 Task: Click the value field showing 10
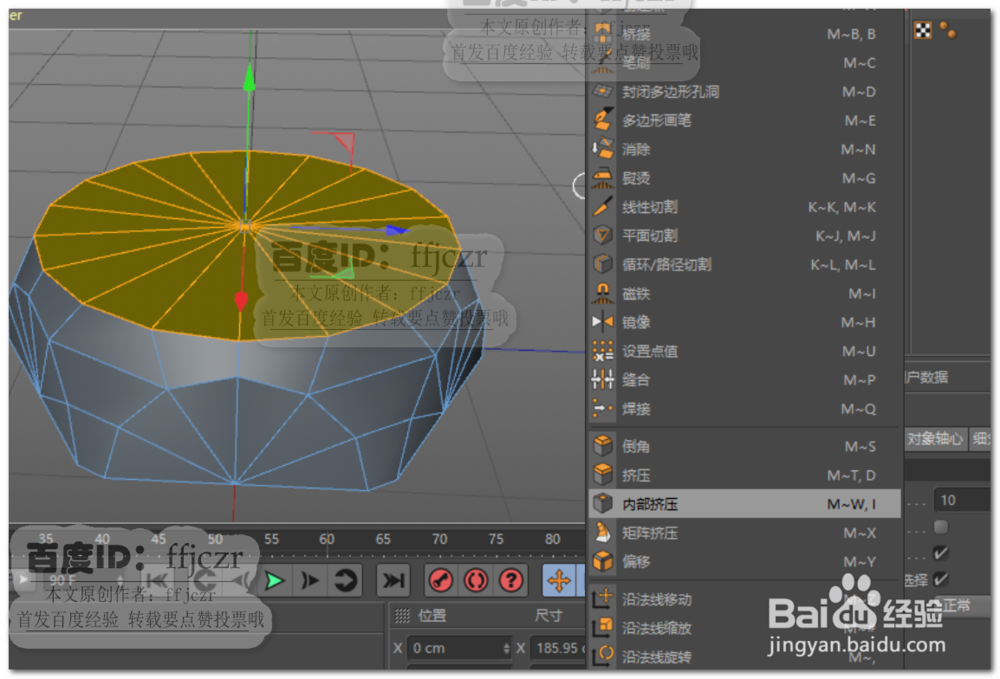point(962,500)
